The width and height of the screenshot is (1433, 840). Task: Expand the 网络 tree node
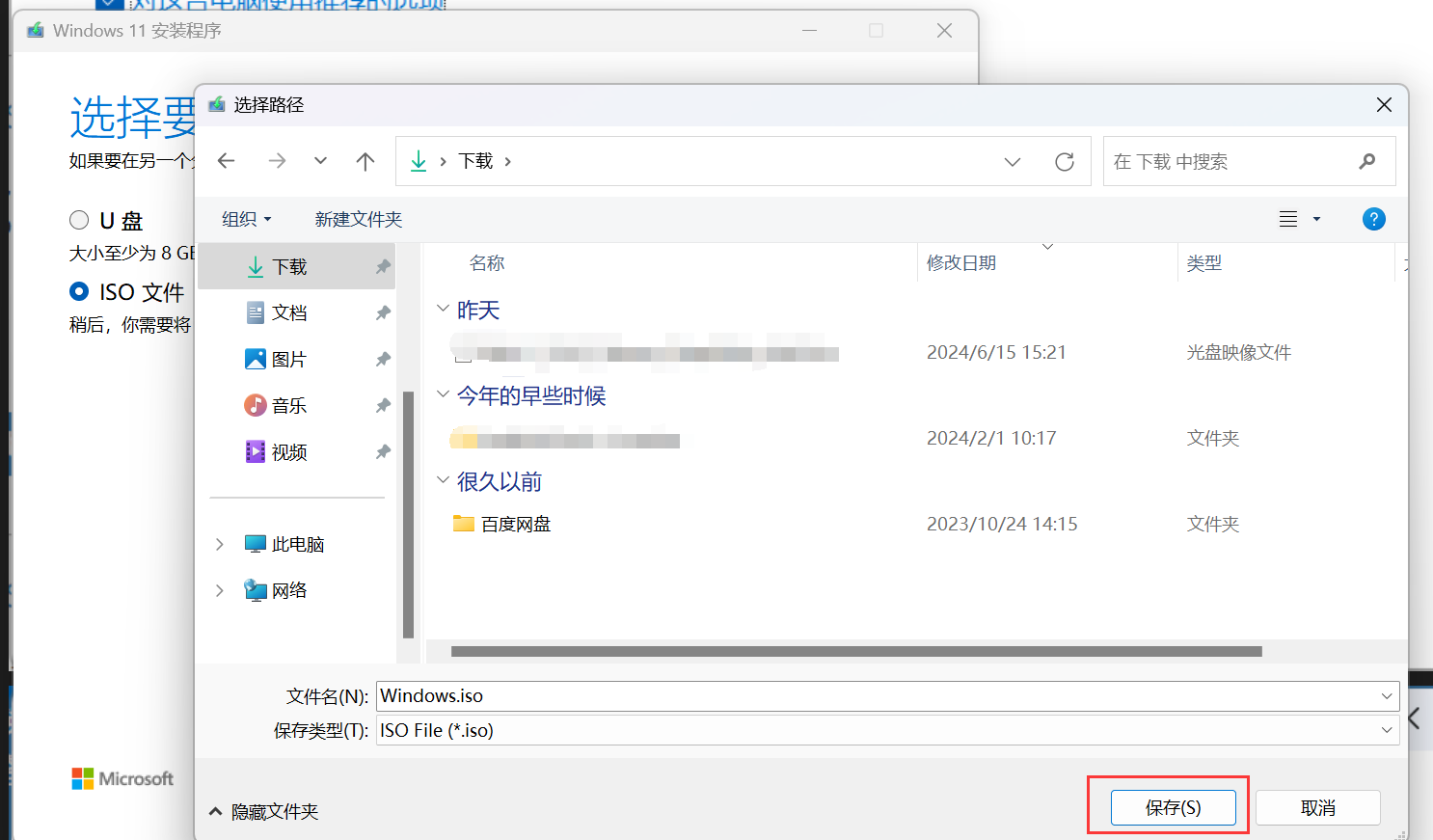coord(220,590)
